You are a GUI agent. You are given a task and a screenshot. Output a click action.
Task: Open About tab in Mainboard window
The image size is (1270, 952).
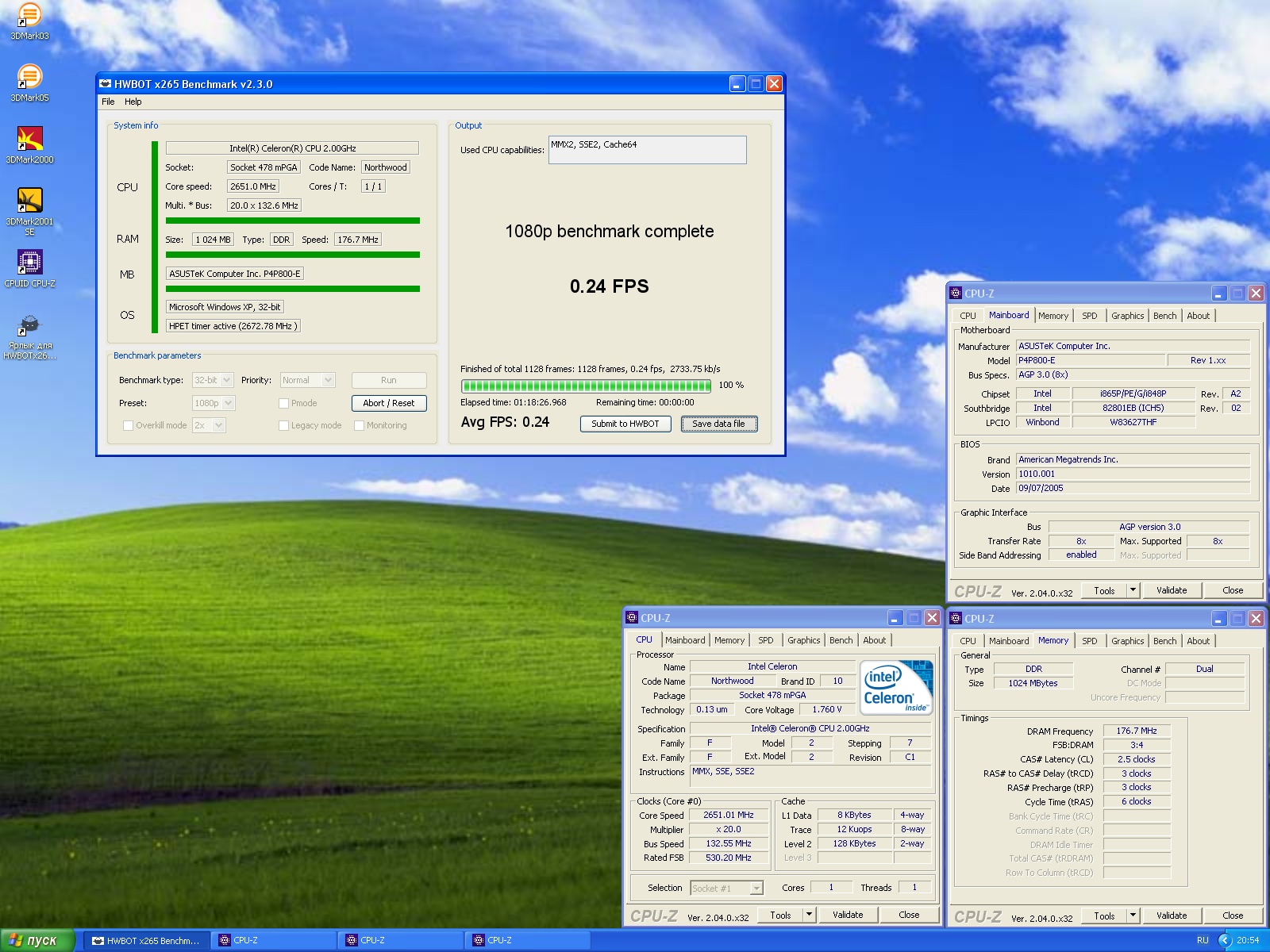(1198, 316)
